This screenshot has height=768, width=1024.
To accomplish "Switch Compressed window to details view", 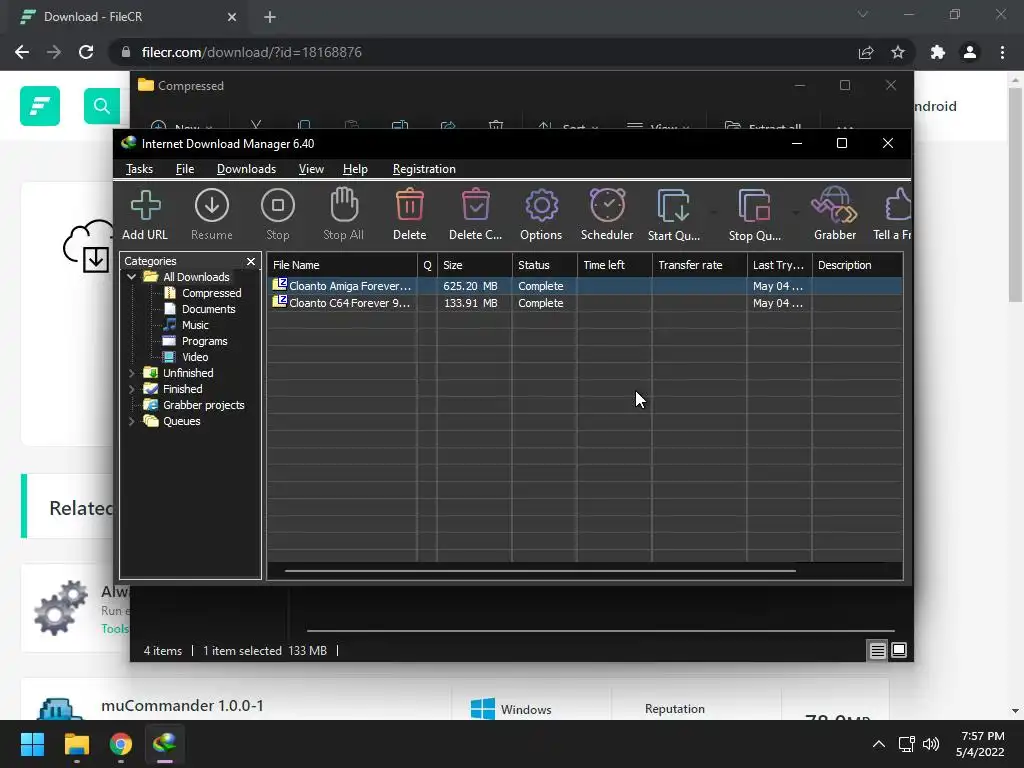I will pyautogui.click(x=877, y=650).
